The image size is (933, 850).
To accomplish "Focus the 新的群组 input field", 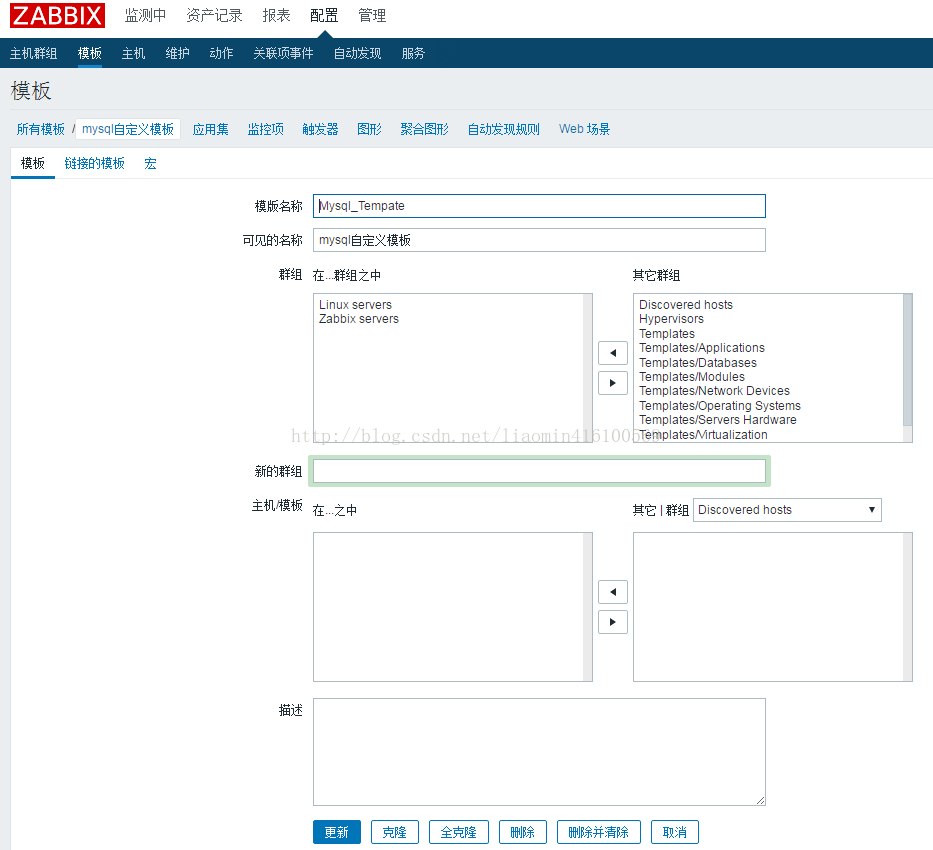I will pyautogui.click(x=539, y=471).
